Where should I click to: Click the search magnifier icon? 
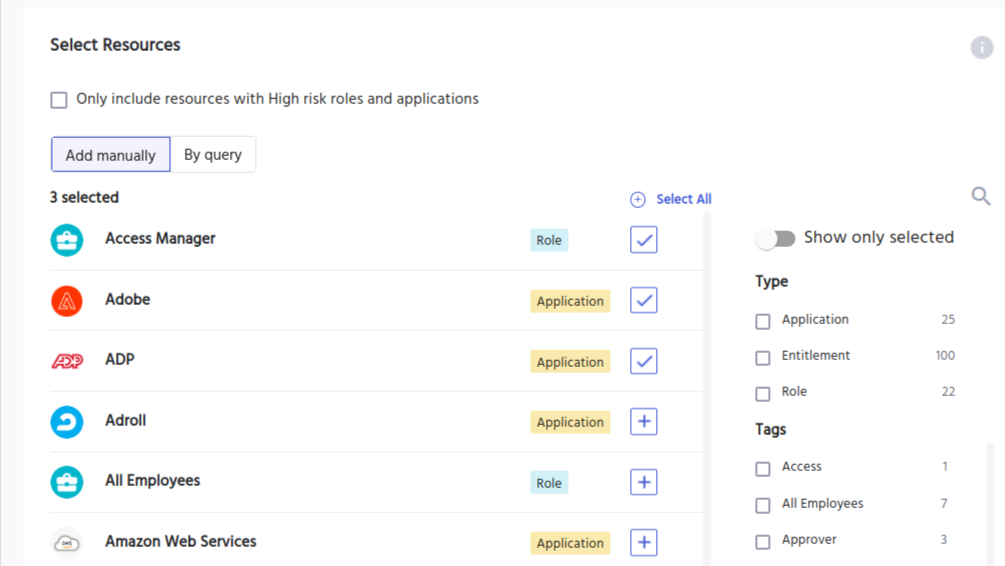click(x=981, y=196)
